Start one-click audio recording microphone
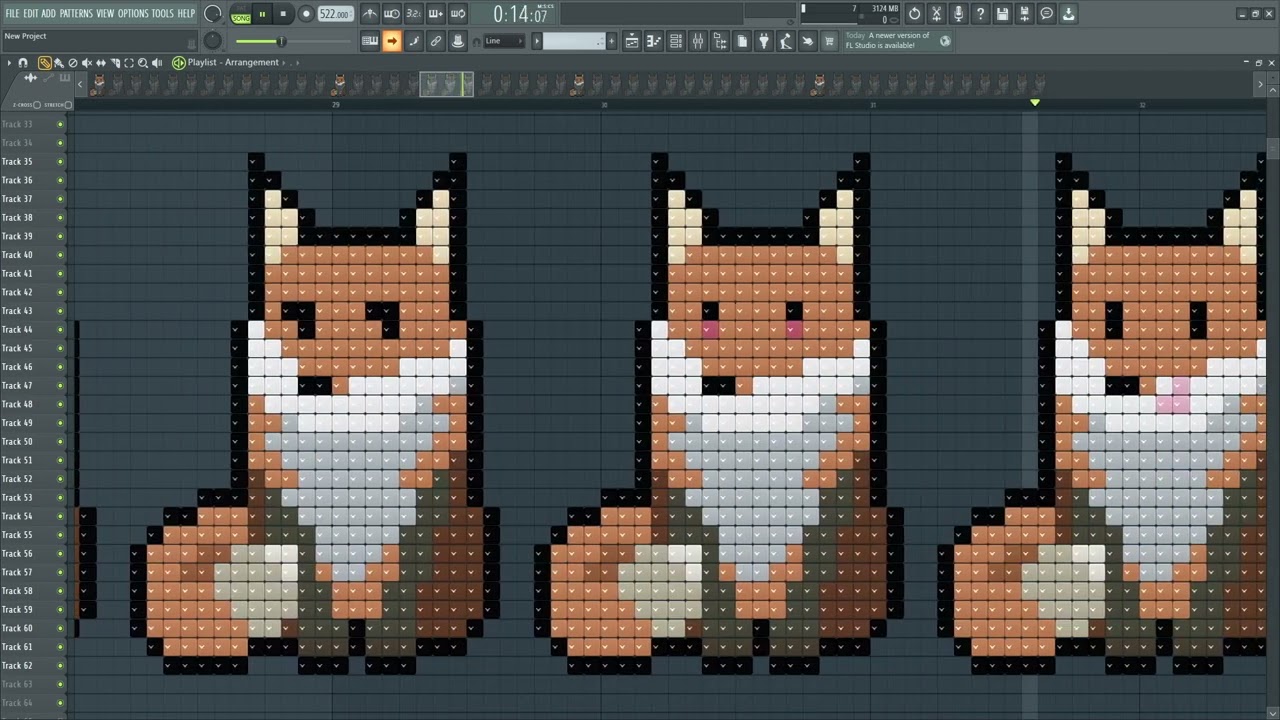This screenshot has height=720, width=1280. point(958,14)
